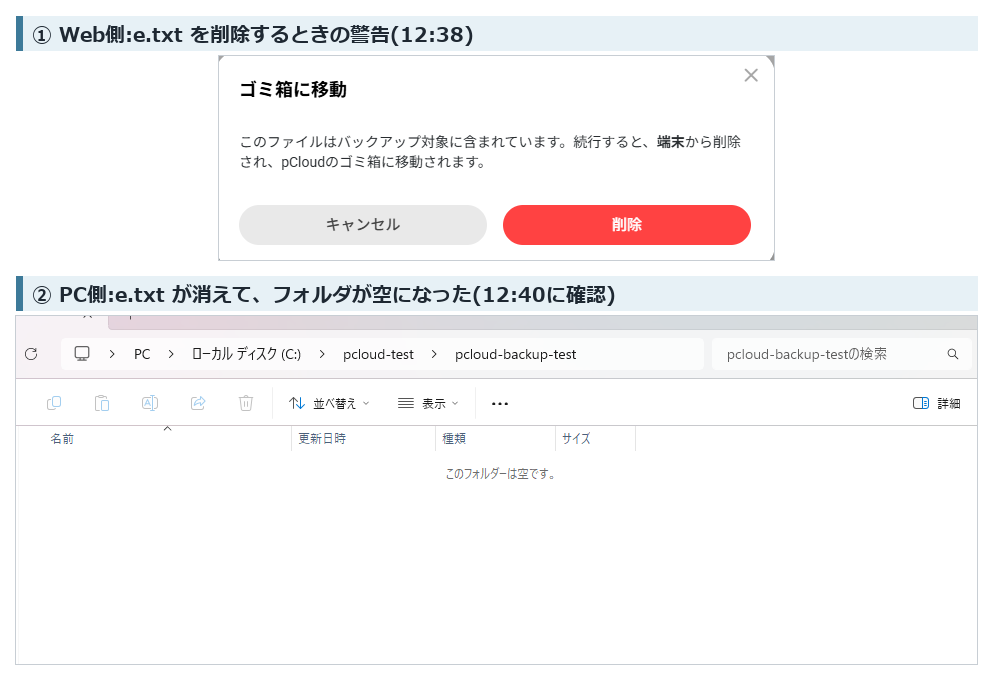This screenshot has height=680, width=993.
Task: Select PC in the breadcrumb path
Action: point(142,354)
